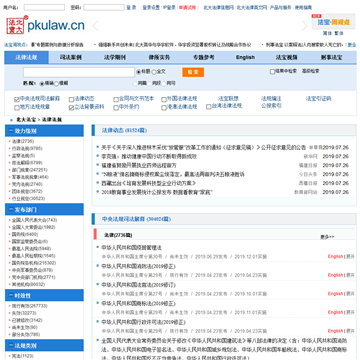Screen dimensions: 360x360
Task: Collapse the 效力级别 sidebar section
Action: 11,131
